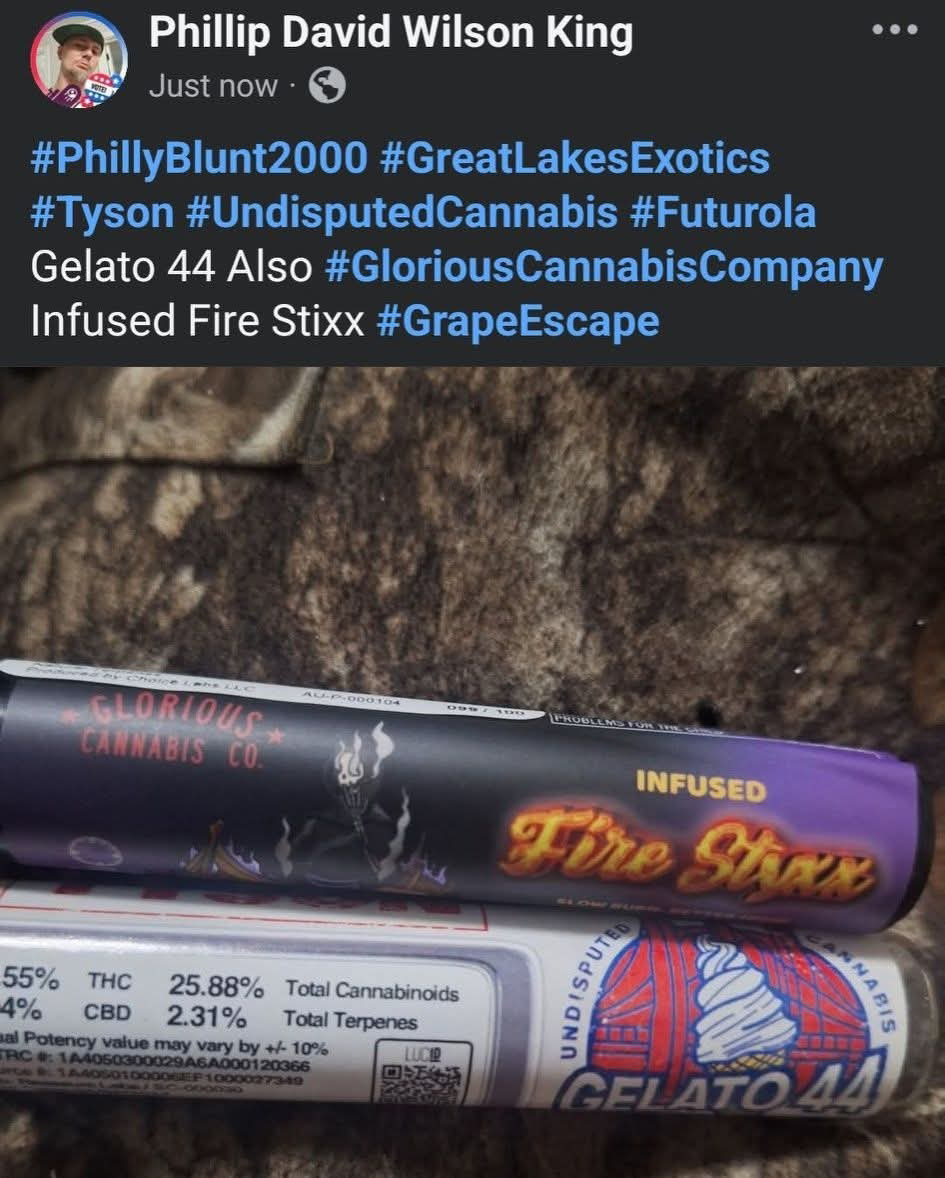Viewport: 945px width, 1178px height.
Task: Open Phillip David Wilson King's profile
Action: (391, 33)
